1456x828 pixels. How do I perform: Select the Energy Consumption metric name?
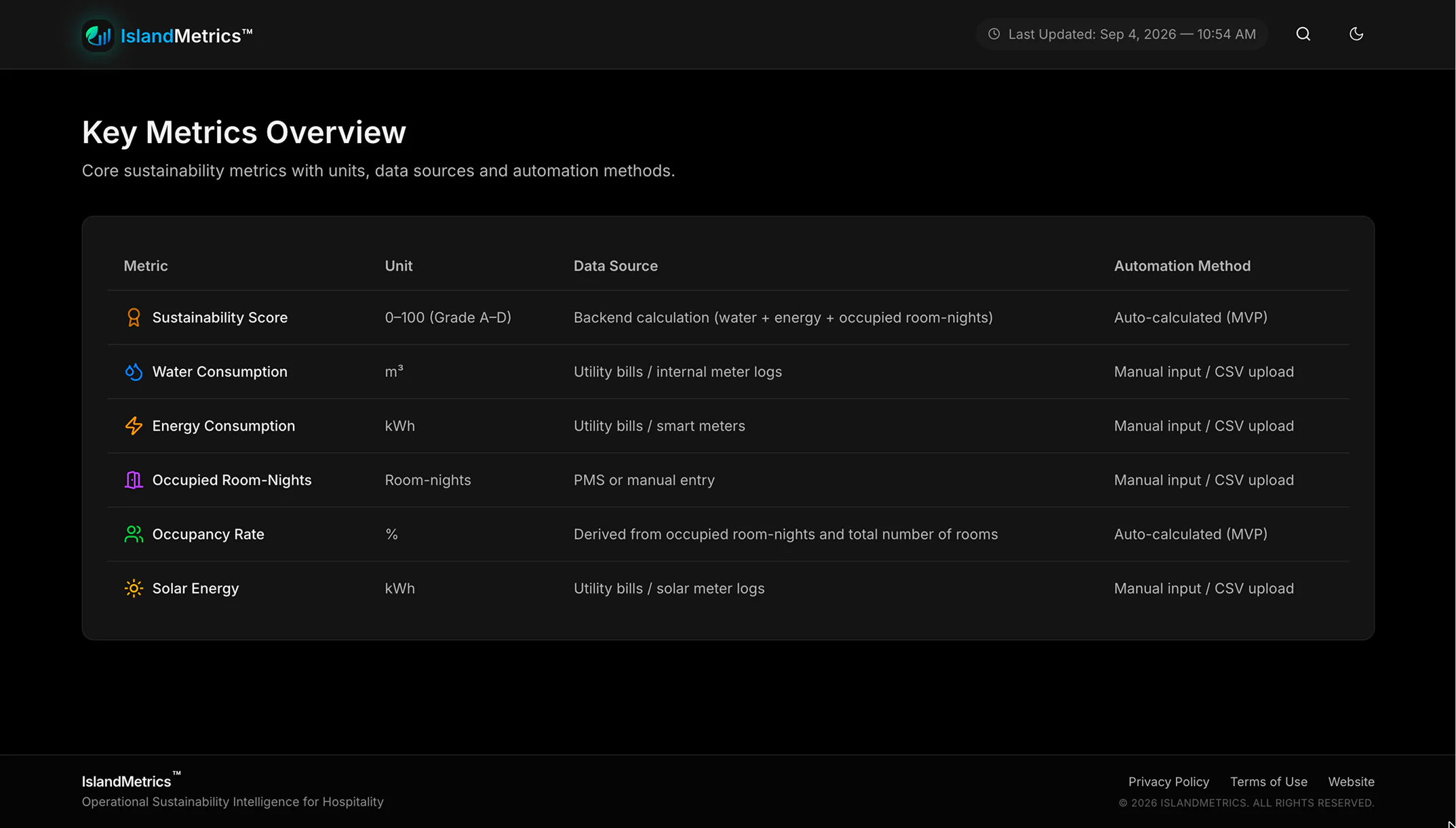tap(223, 426)
